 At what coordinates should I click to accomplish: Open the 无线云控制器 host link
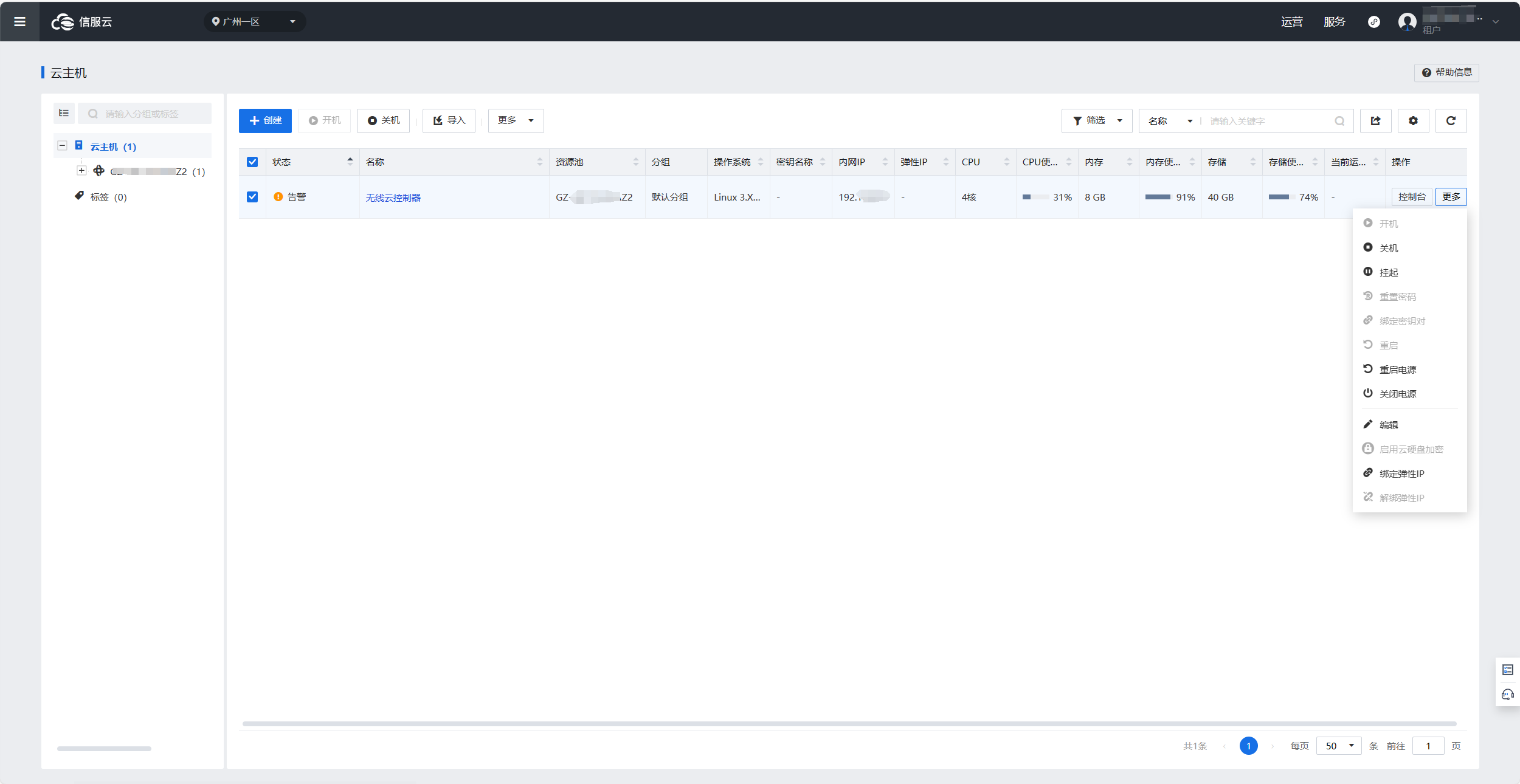click(x=393, y=198)
